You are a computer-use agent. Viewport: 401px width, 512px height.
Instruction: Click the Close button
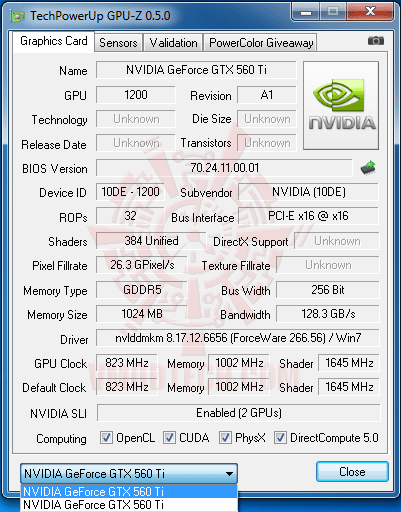click(352, 471)
